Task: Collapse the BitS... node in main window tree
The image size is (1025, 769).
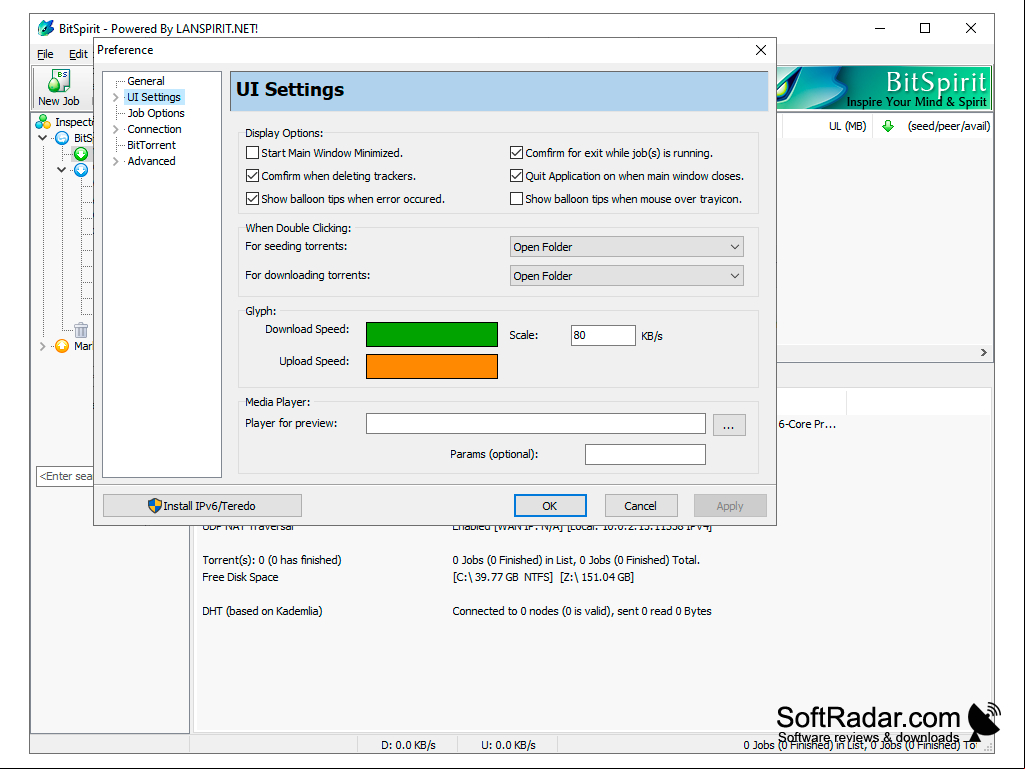Action: coord(43,138)
